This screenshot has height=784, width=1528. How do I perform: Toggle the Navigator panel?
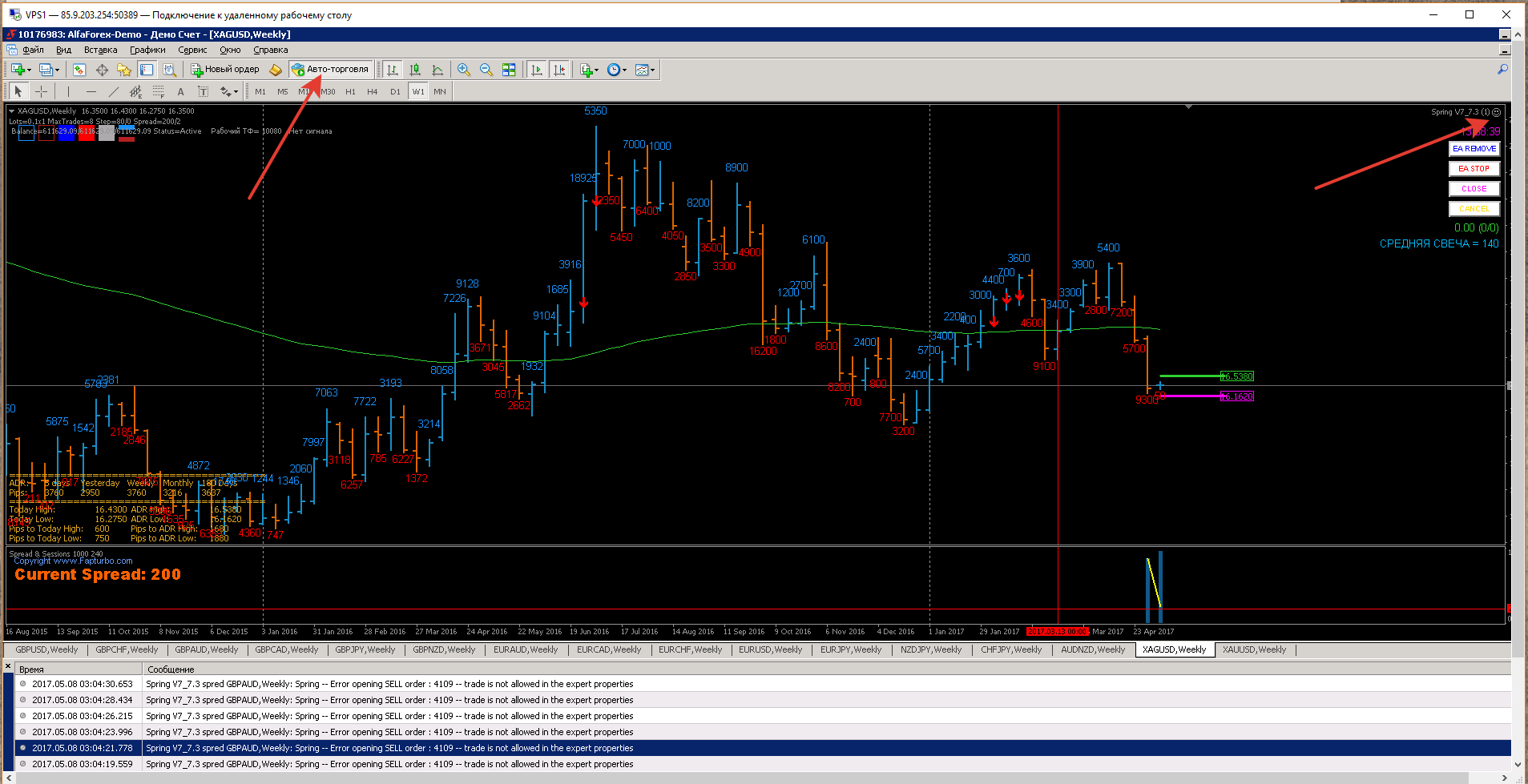[x=123, y=70]
